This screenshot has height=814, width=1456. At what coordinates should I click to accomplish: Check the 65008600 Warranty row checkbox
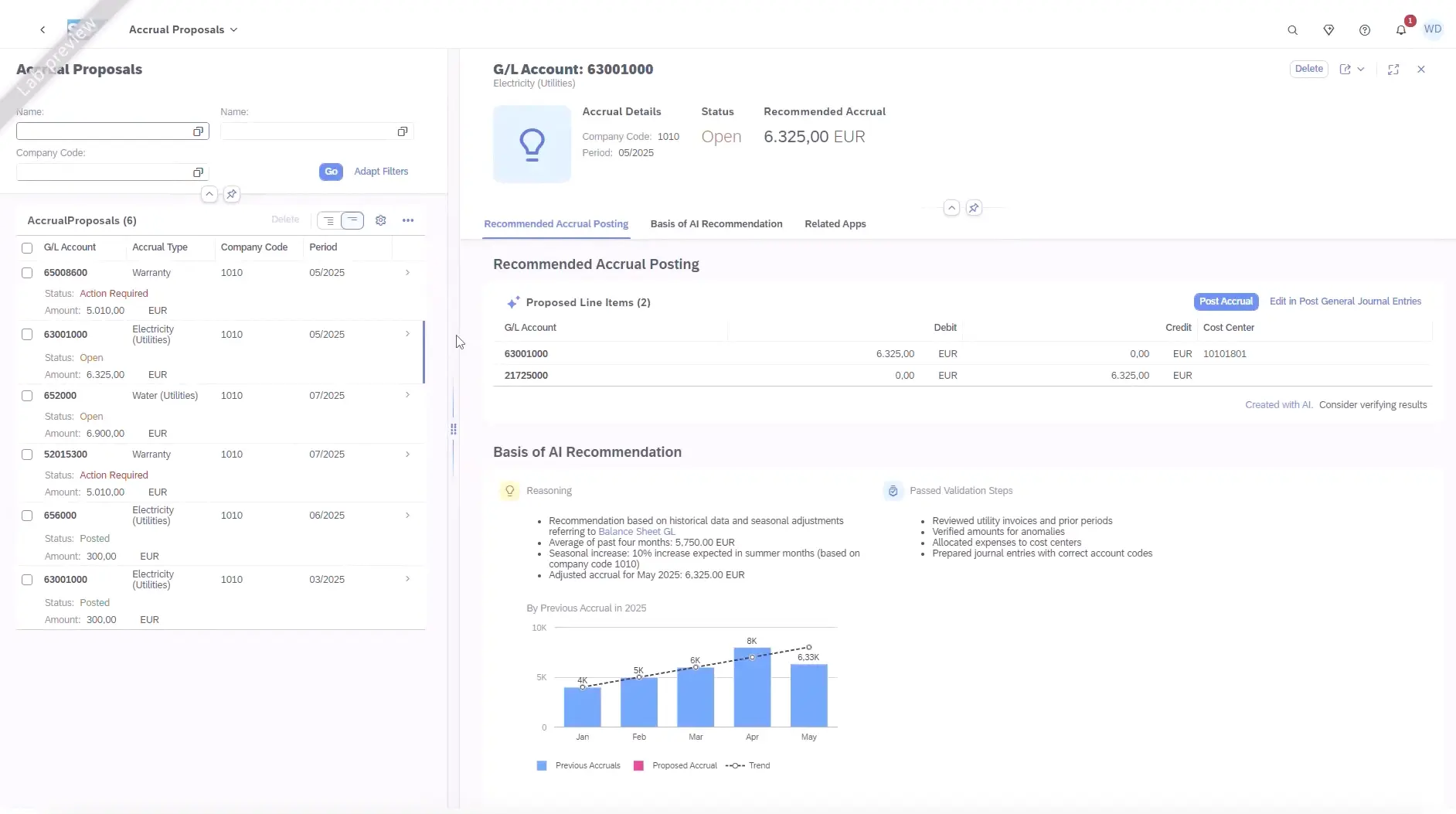coord(27,273)
